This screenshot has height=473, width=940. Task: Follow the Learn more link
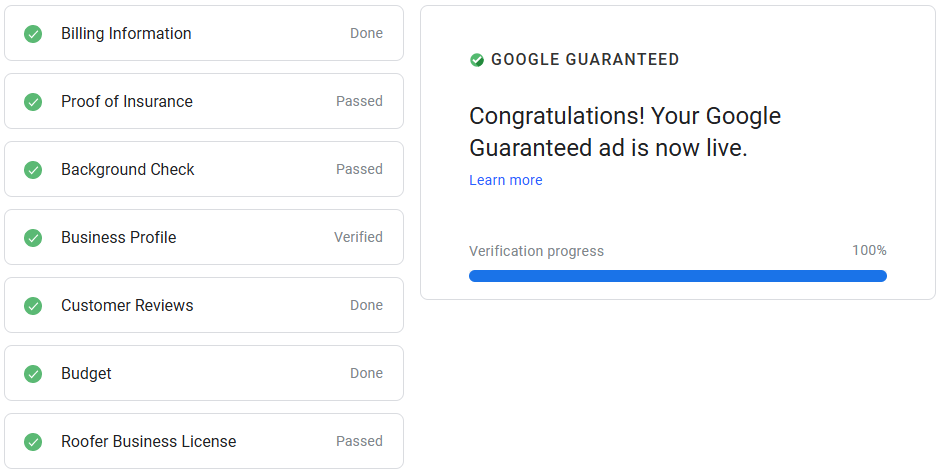click(506, 181)
